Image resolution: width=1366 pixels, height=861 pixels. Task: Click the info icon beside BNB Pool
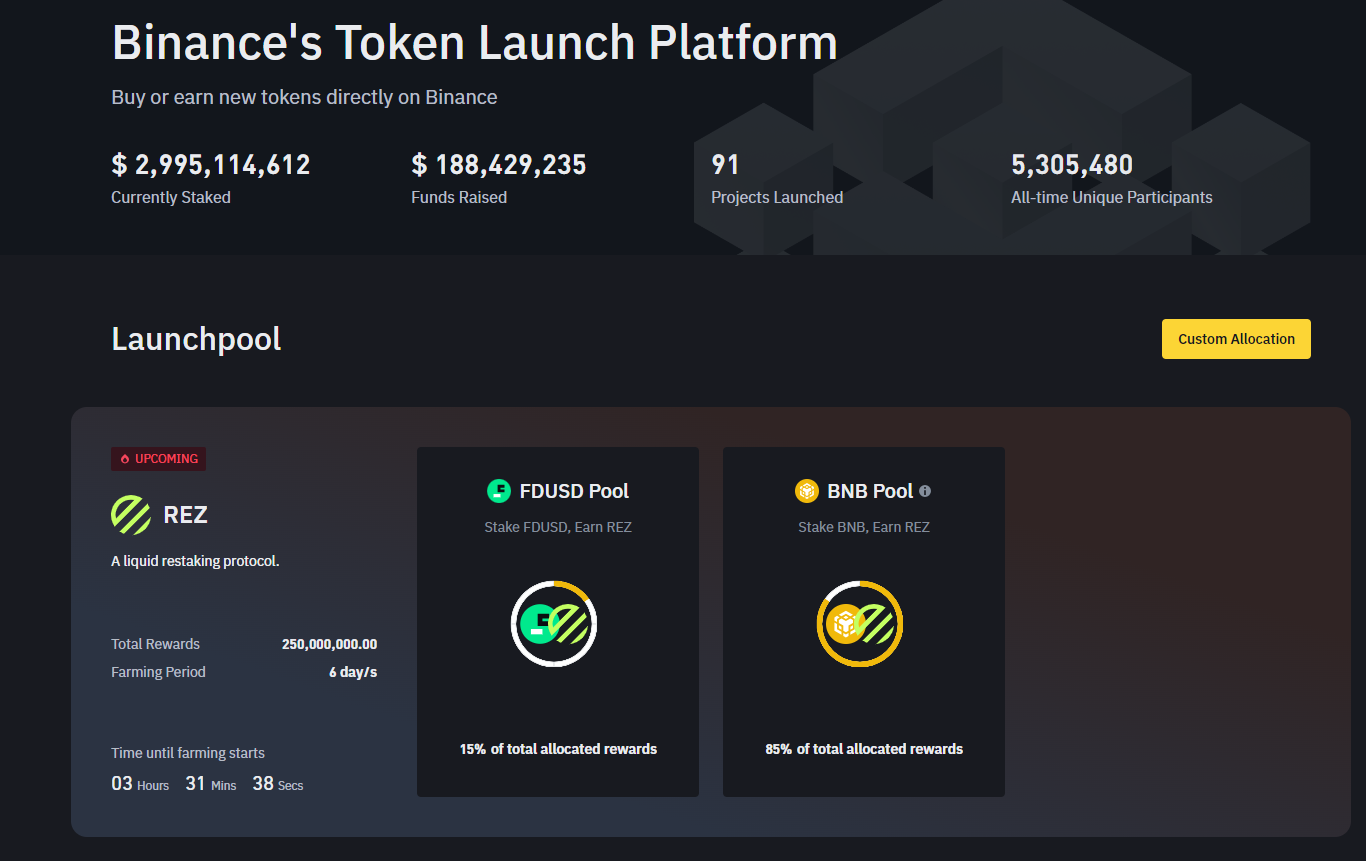(925, 491)
